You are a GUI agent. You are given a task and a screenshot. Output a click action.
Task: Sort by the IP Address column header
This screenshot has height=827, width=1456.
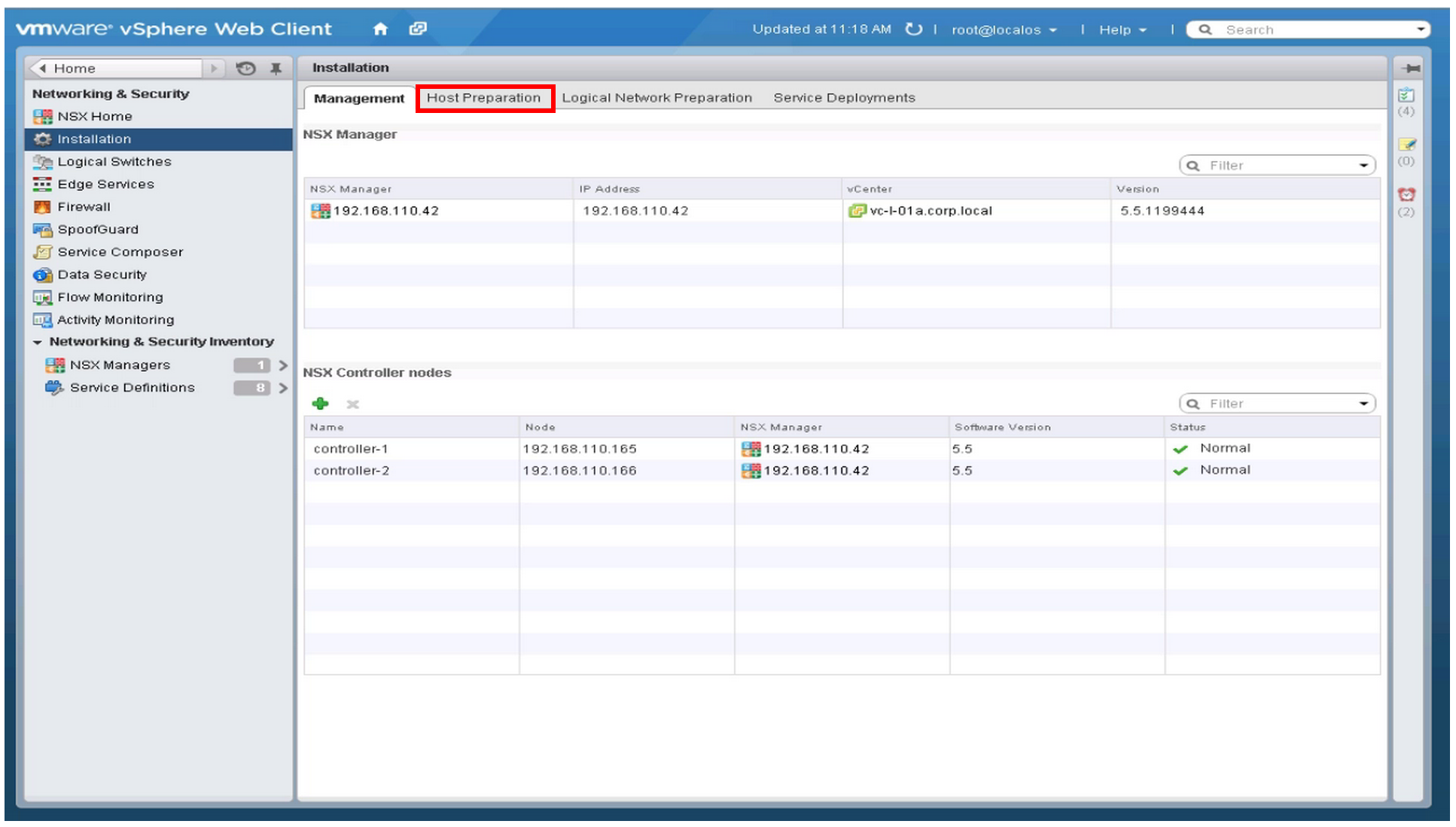[707, 189]
